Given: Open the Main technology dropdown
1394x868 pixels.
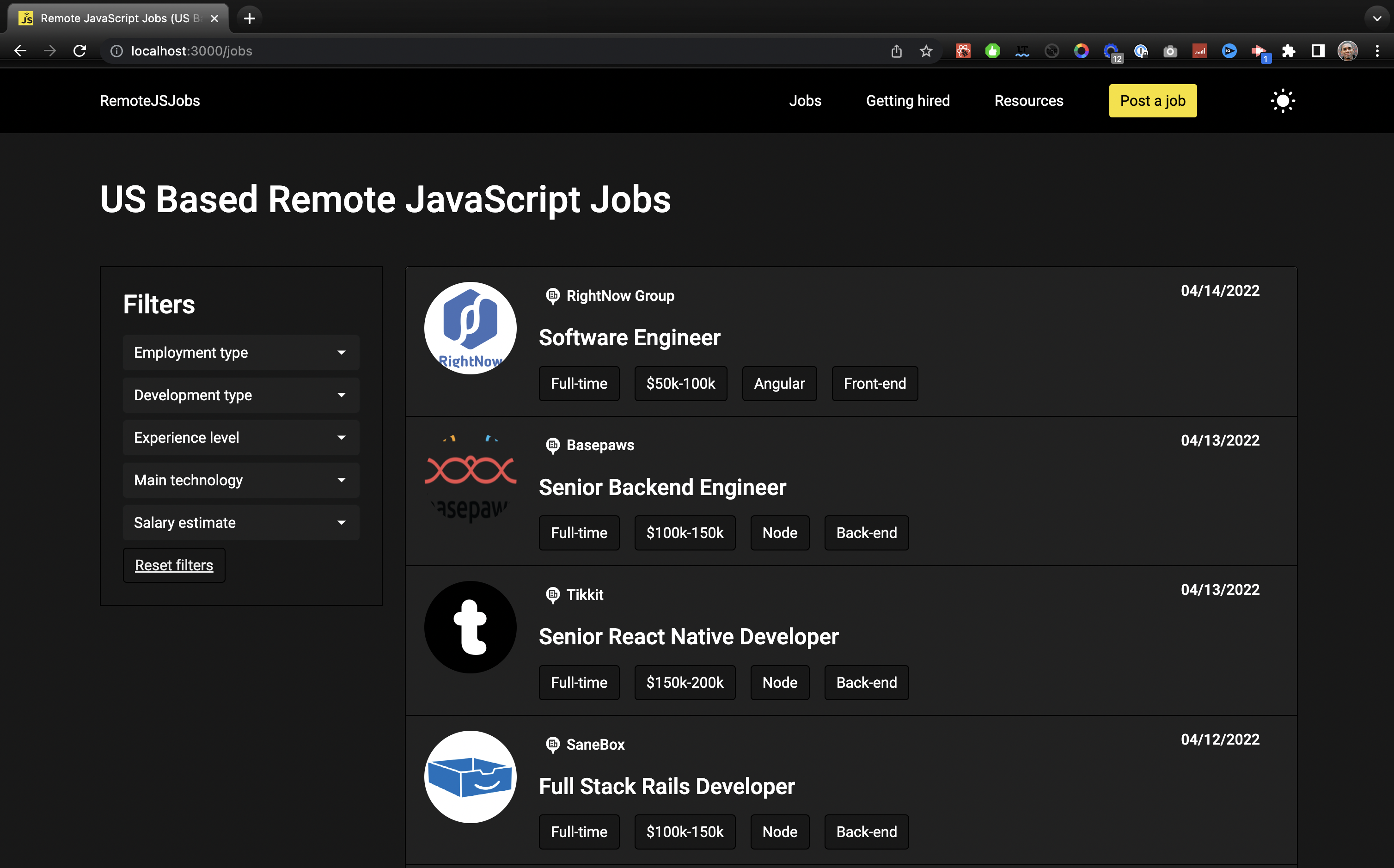Looking at the screenshot, I should point(241,480).
